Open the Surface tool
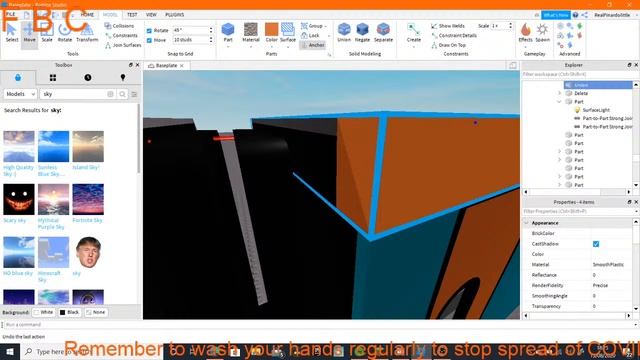The width and height of the screenshot is (640, 360). coord(288,33)
